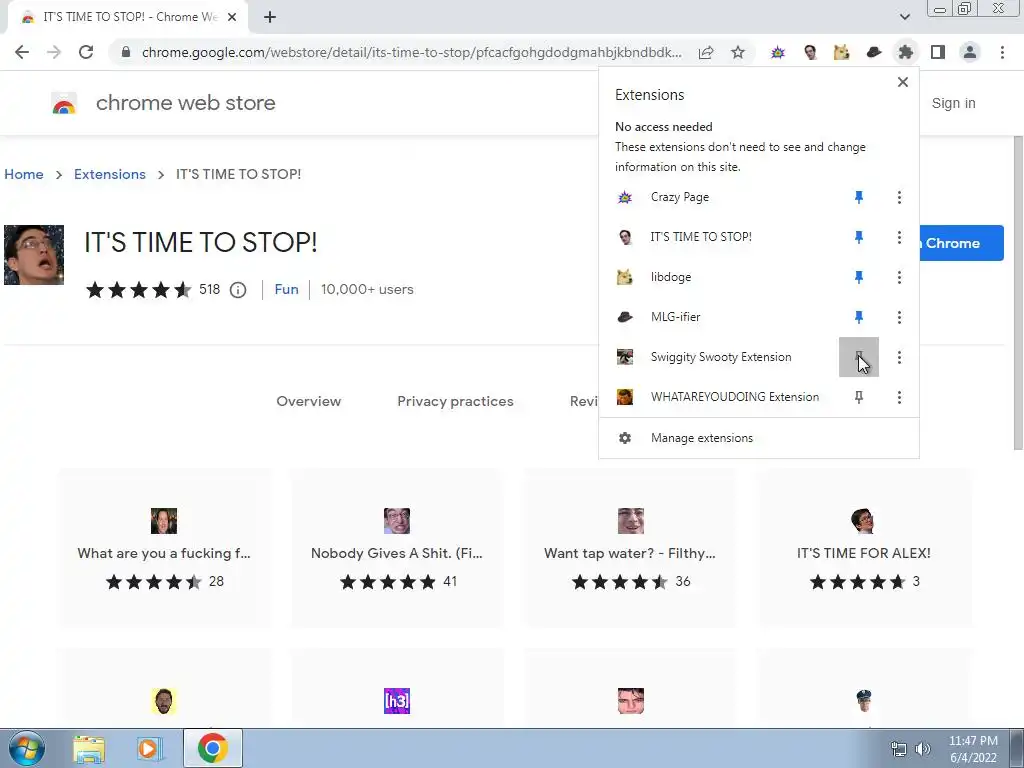The width and height of the screenshot is (1024, 768).
Task: Click the page vertical scrollbar
Action: (x=1018, y=293)
